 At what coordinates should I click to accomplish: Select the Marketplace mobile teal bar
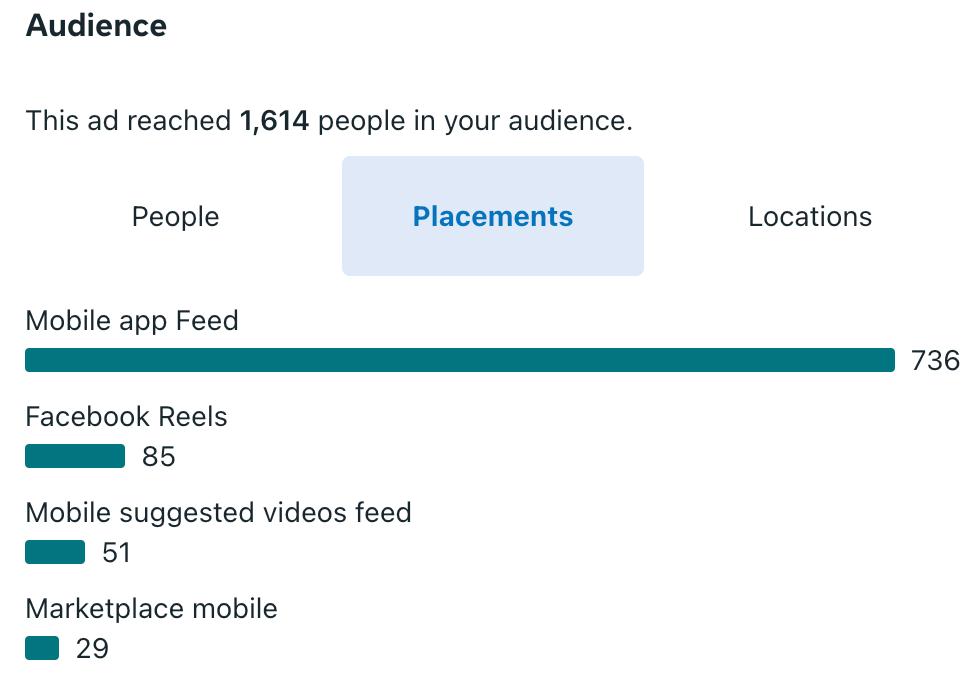42,648
